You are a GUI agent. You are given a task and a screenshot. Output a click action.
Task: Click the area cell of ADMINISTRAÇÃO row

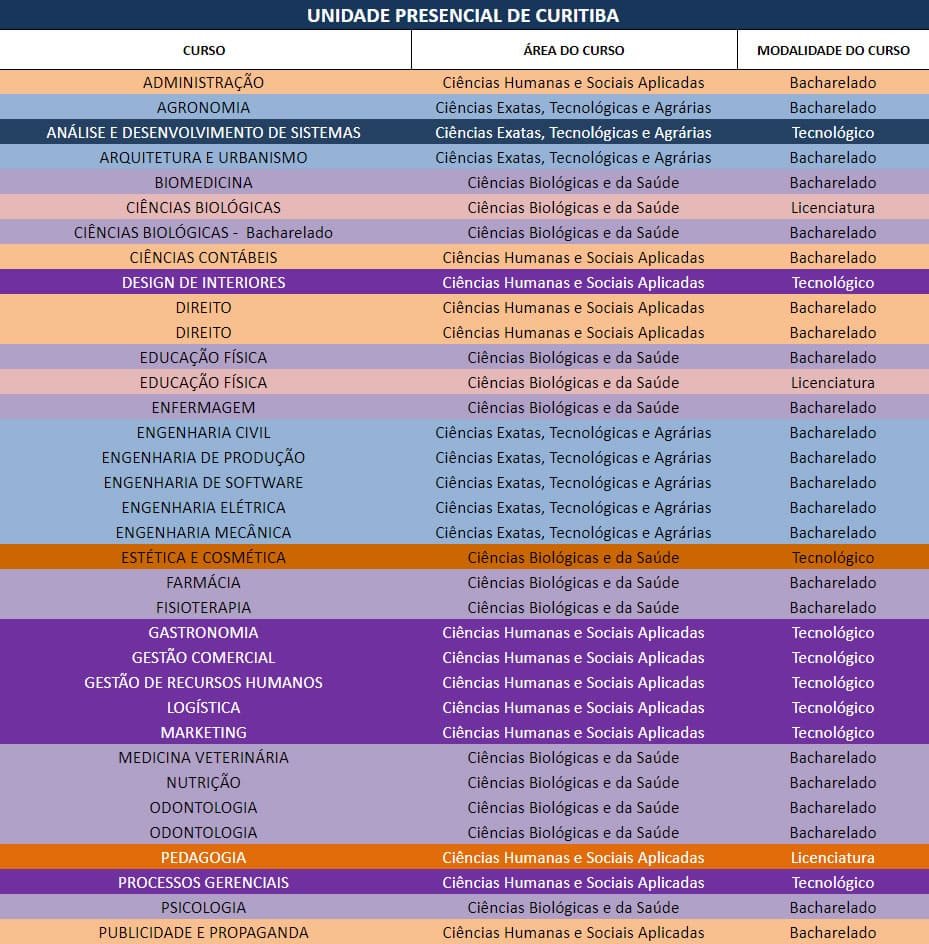coord(574,82)
